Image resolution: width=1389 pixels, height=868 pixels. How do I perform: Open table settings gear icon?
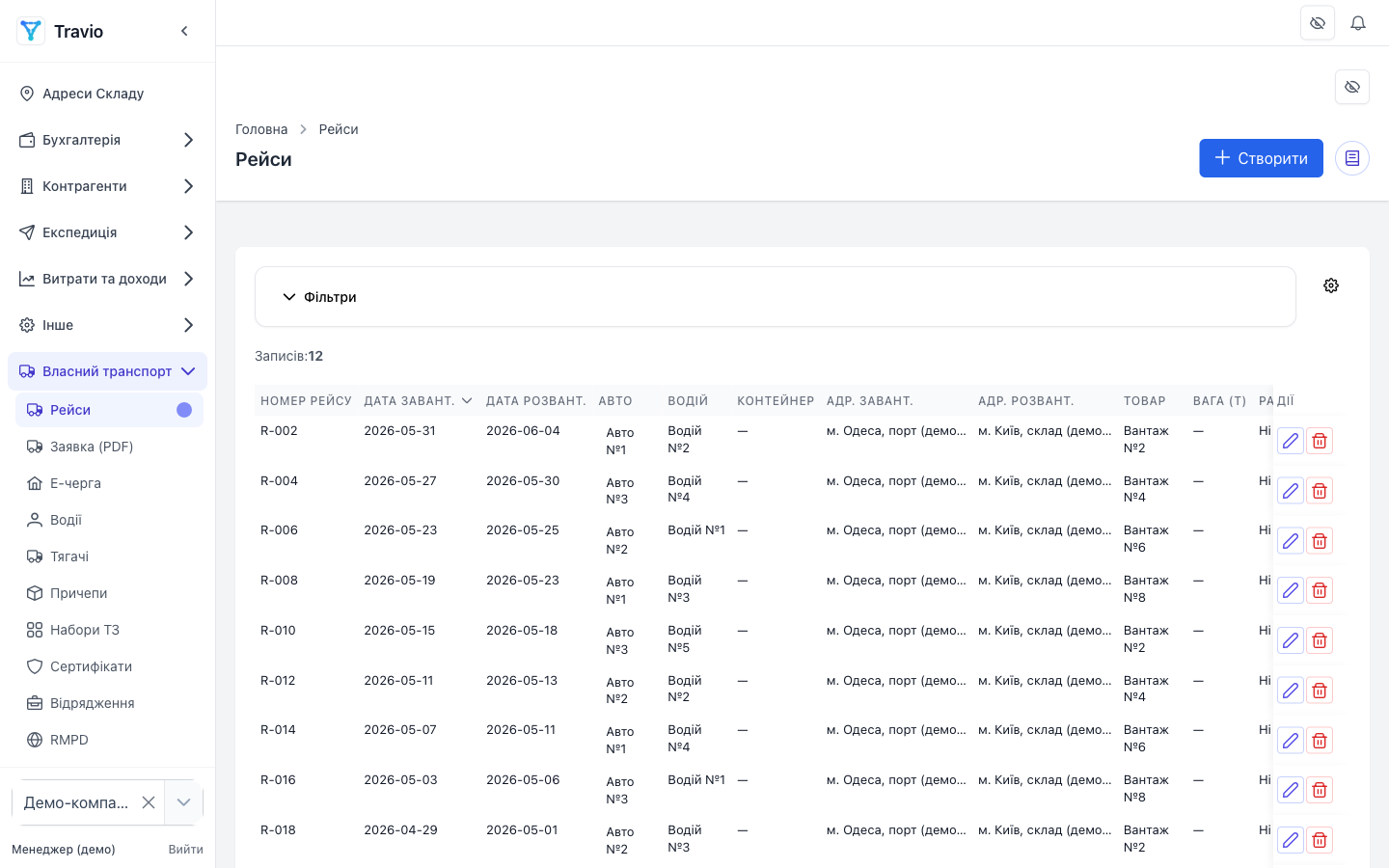[x=1331, y=285]
